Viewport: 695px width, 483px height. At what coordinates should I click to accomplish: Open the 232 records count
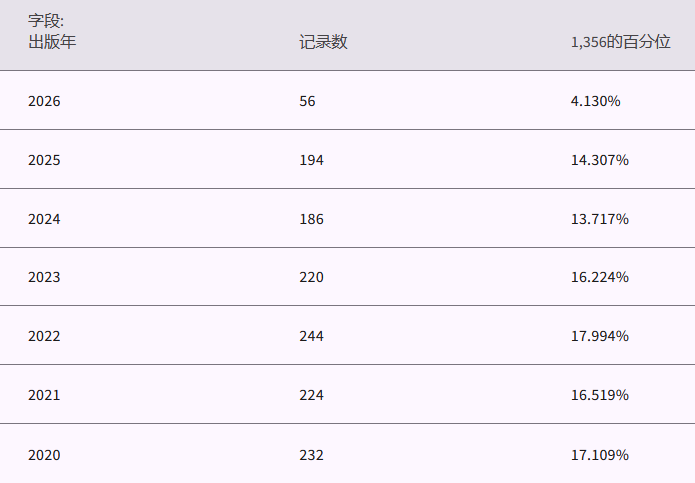pos(311,454)
